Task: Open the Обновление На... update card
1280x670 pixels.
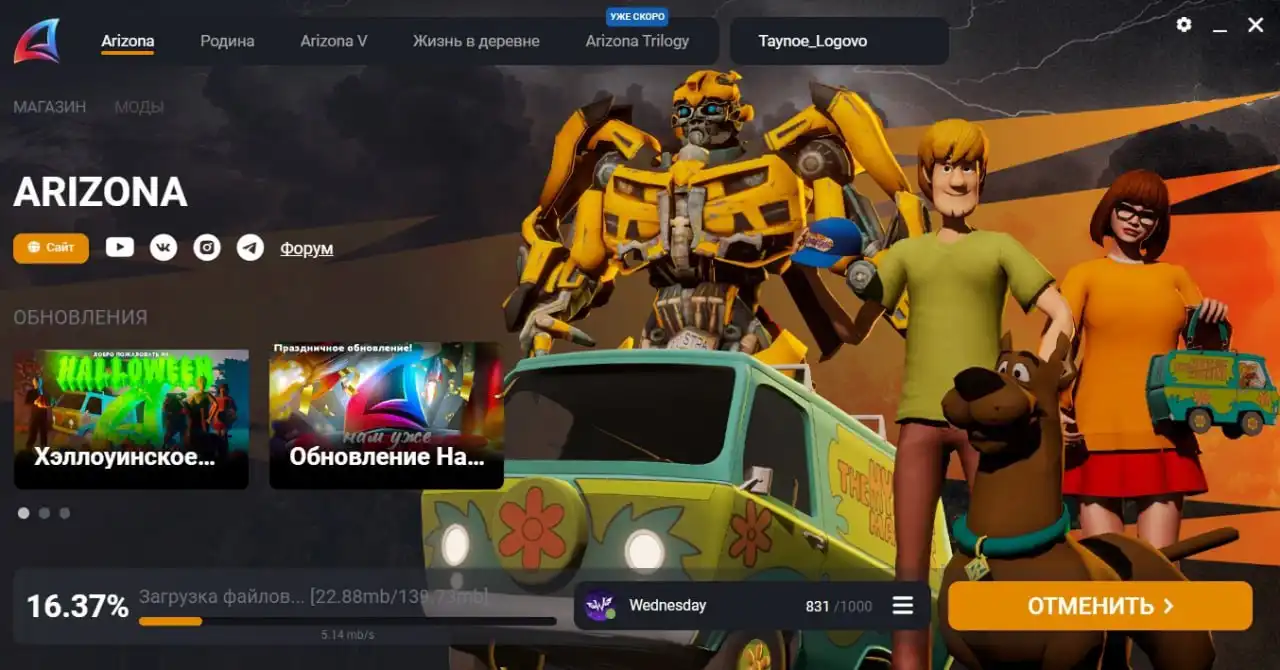Action: (x=386, y=416)
